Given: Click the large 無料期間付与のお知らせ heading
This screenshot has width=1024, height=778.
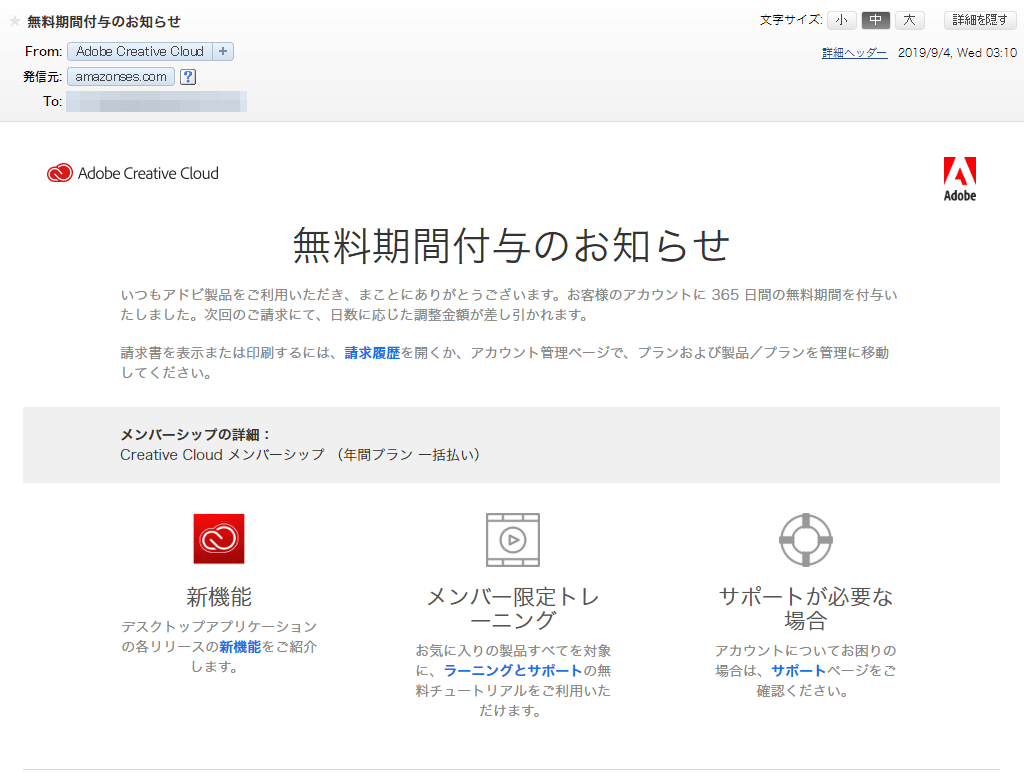Looking at the screenshot, I should 511,245.
